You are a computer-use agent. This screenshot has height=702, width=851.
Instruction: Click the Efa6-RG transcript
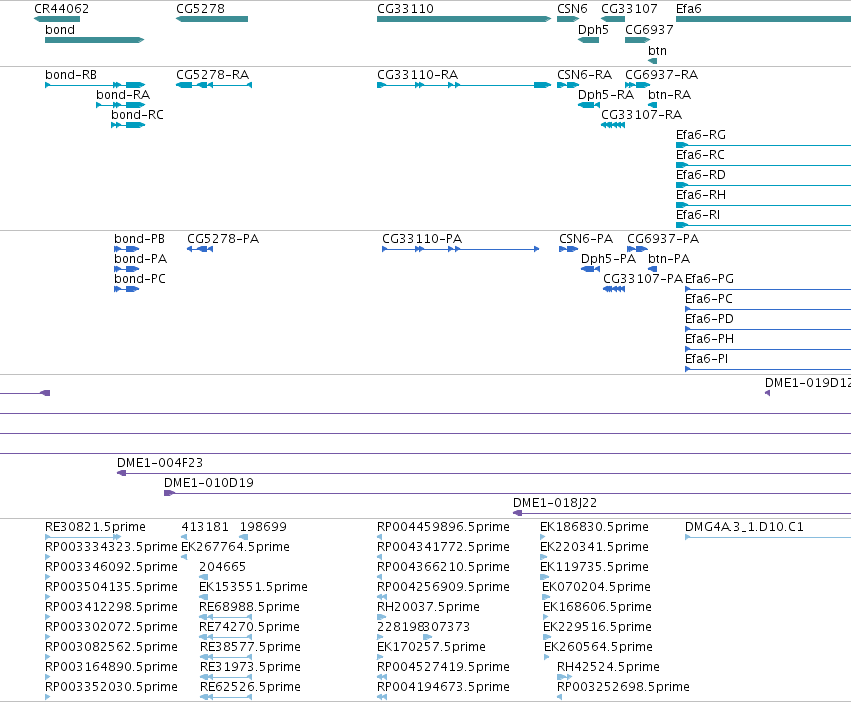(x=763, y=145)
